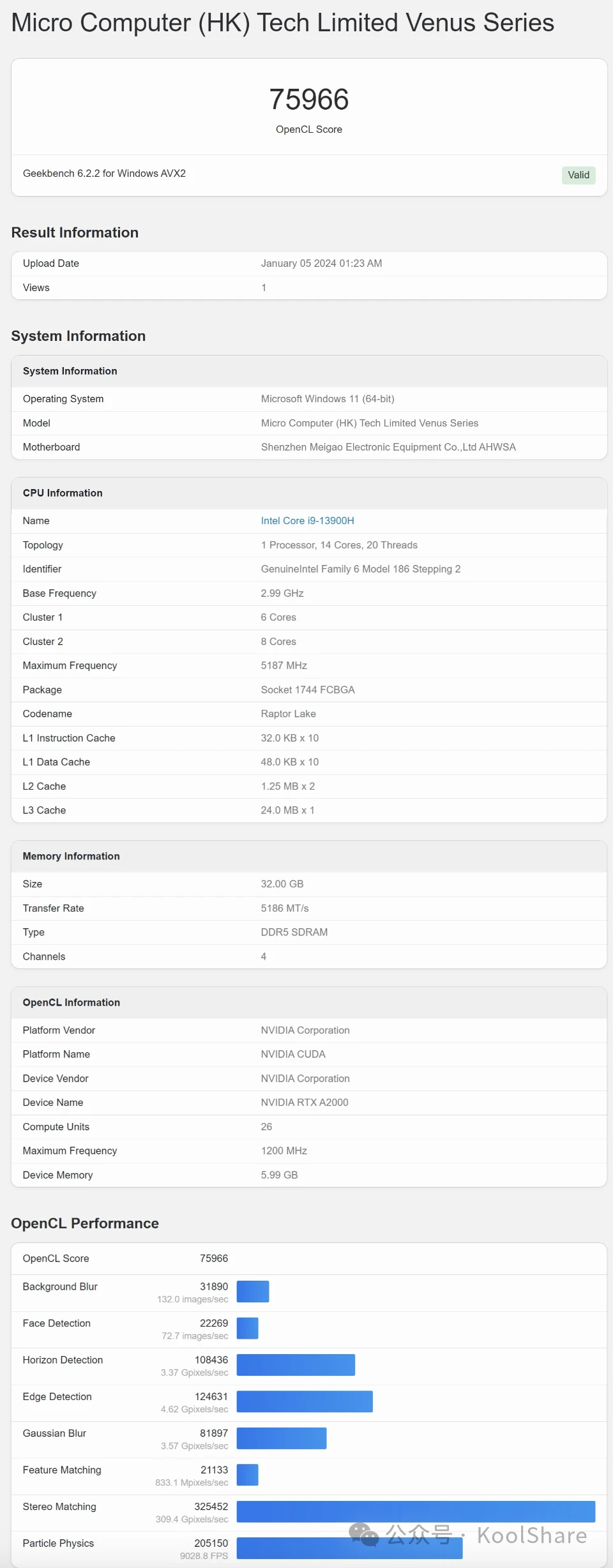Open the Intel Core i9-13900H link

point(307,521)
